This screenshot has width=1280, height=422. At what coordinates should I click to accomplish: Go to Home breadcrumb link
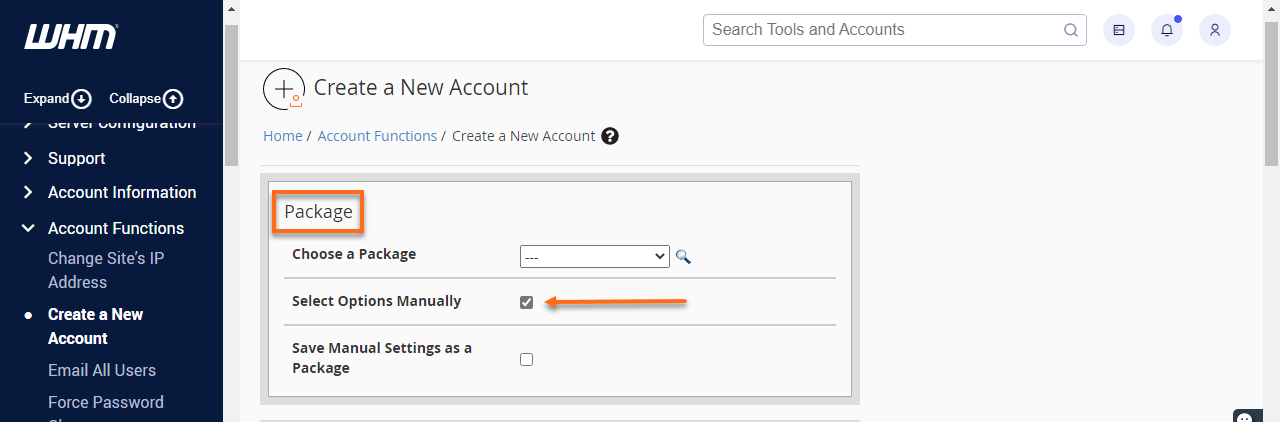point(283,136)
